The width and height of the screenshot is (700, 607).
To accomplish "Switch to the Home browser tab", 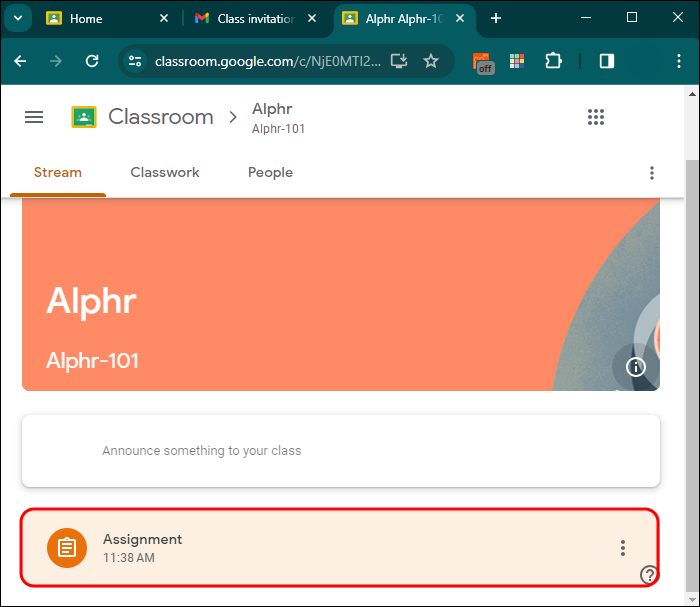I will 105,19.
